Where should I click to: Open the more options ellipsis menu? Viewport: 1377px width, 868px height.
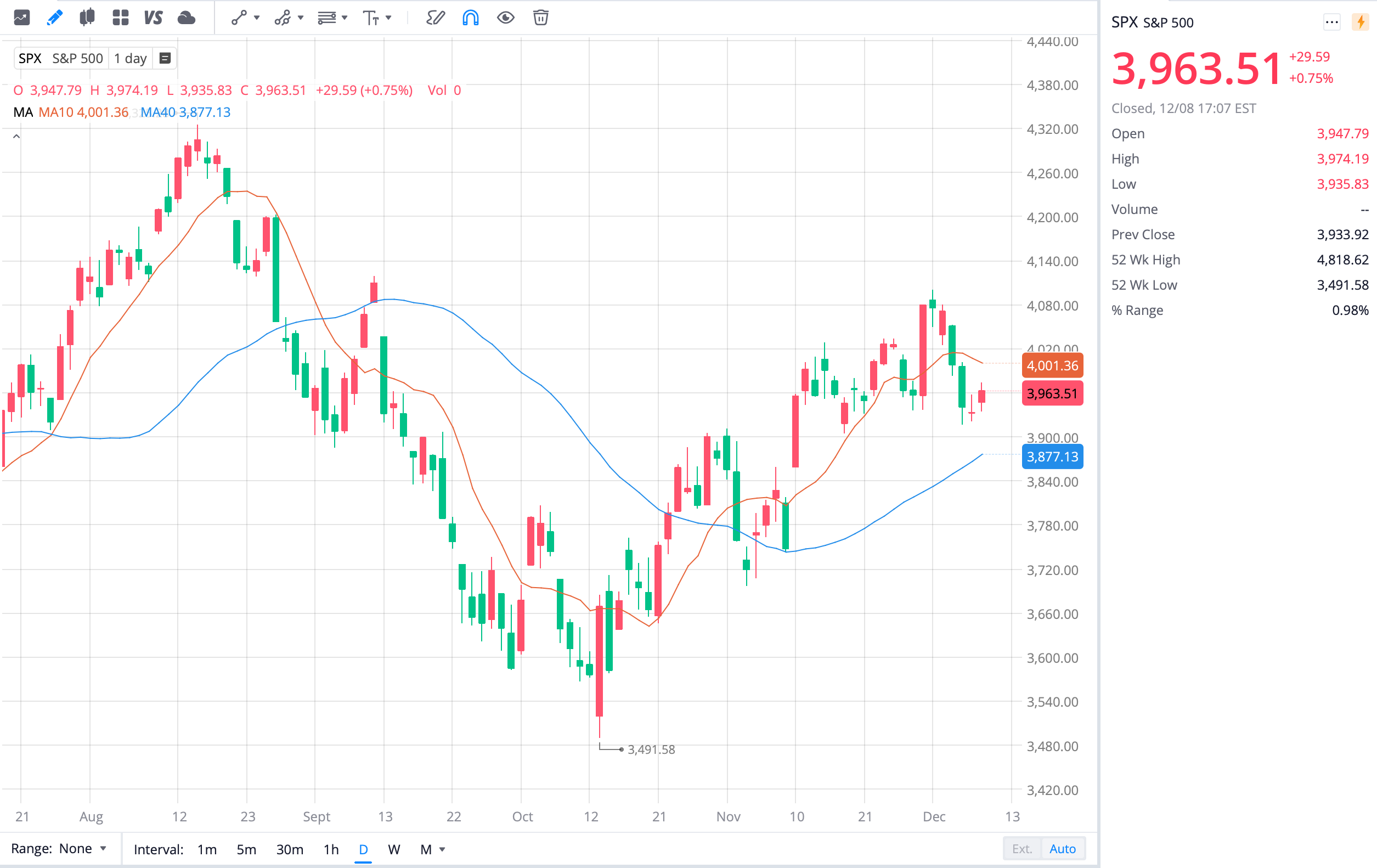tap(1332, 22)
